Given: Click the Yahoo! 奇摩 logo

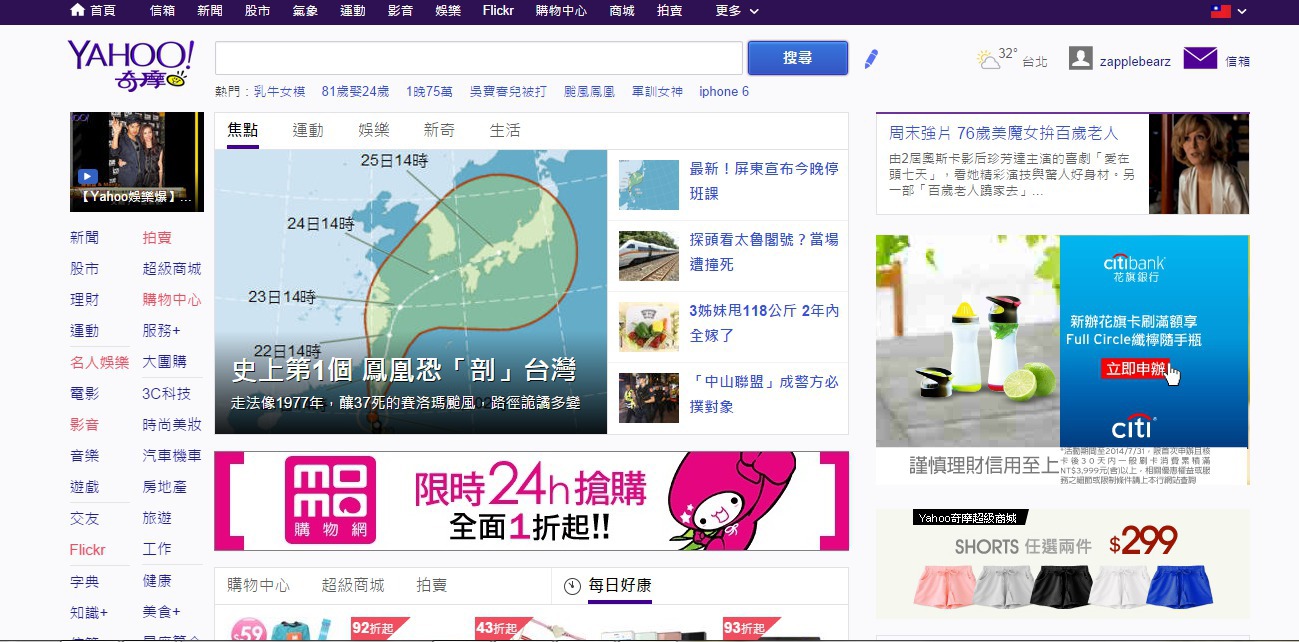Looking at the screenshot, I should 130,66.
